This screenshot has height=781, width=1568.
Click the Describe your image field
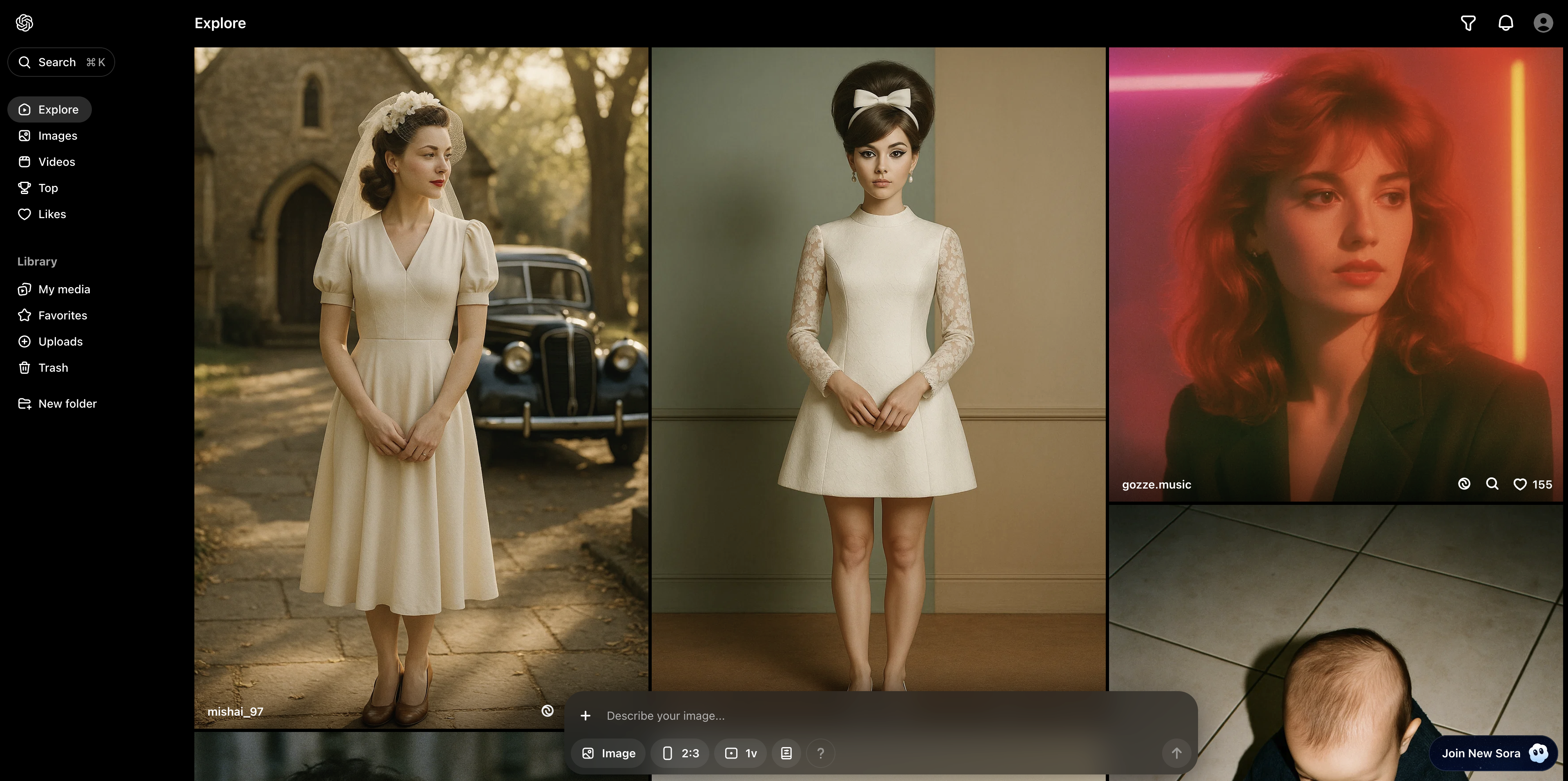(852, 716)
